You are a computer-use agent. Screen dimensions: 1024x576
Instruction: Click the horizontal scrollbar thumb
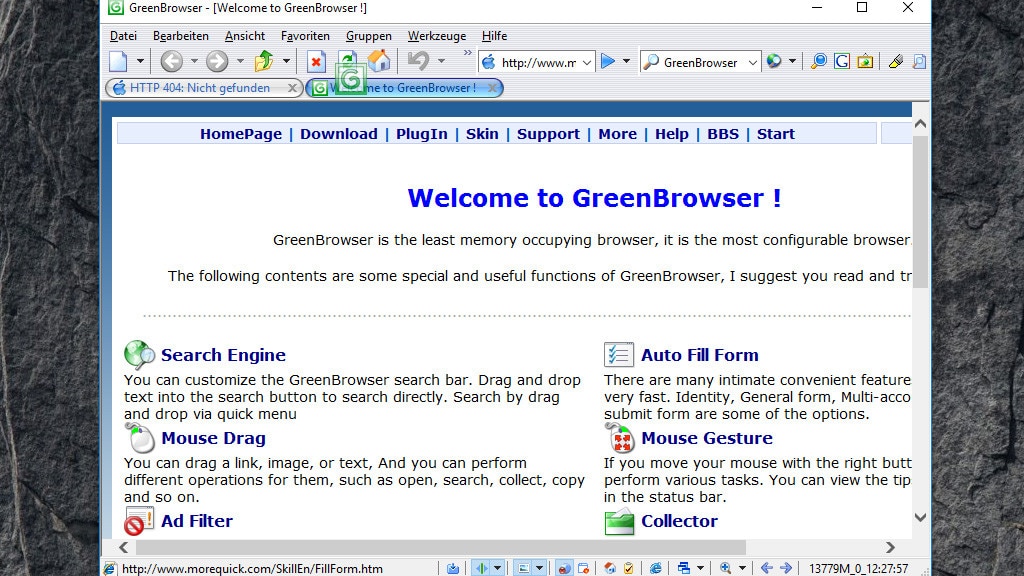coord(440,547)
